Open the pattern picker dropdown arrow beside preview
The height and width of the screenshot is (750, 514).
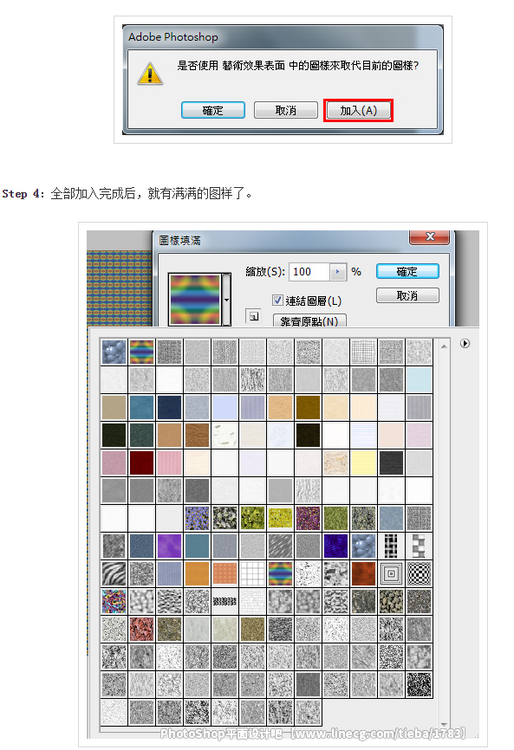pyautogui.click(x=227, y=300)
